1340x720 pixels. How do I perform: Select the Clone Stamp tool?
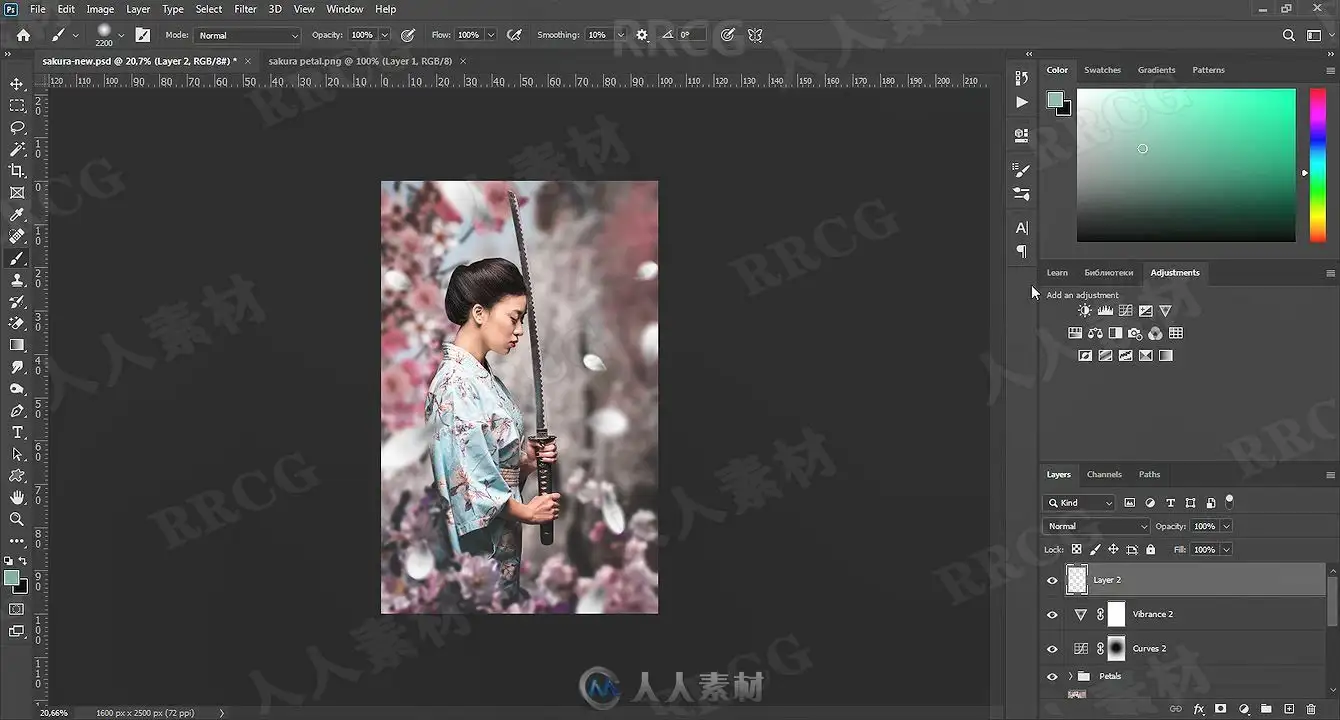(17, 280)
